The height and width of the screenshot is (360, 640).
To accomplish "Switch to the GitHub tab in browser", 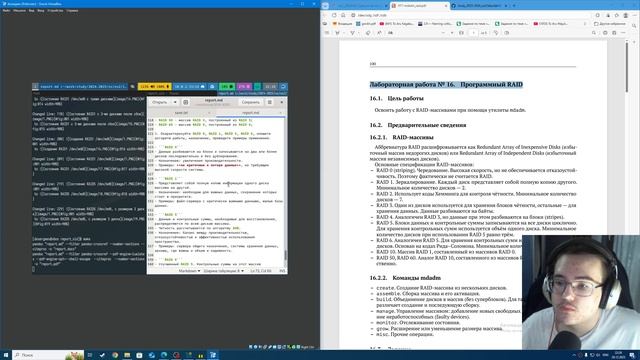I will pyautogui.click(x=478, y=6).
